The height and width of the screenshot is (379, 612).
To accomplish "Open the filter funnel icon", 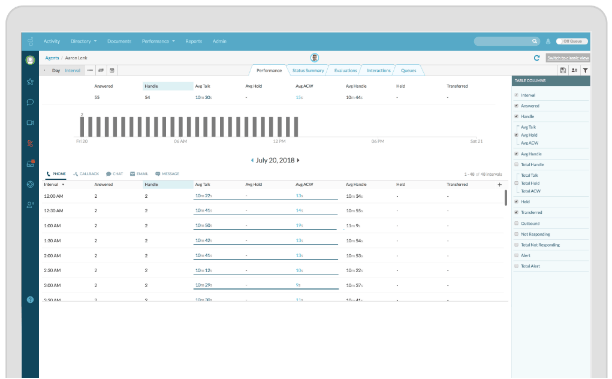I will coord(585,70).
